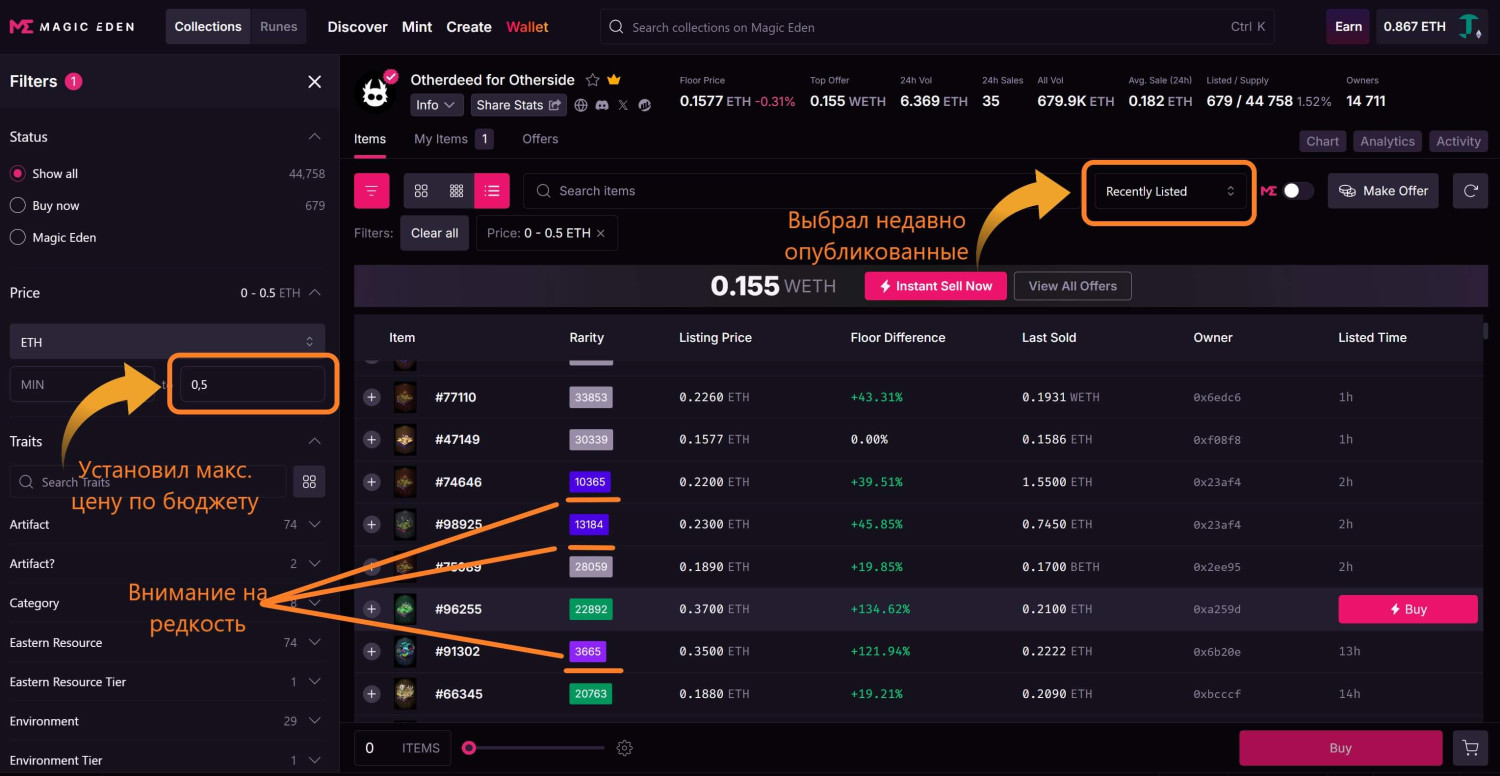Click View All Offers button
This screenshot has height=776, width=1500.
[1073, 286]
